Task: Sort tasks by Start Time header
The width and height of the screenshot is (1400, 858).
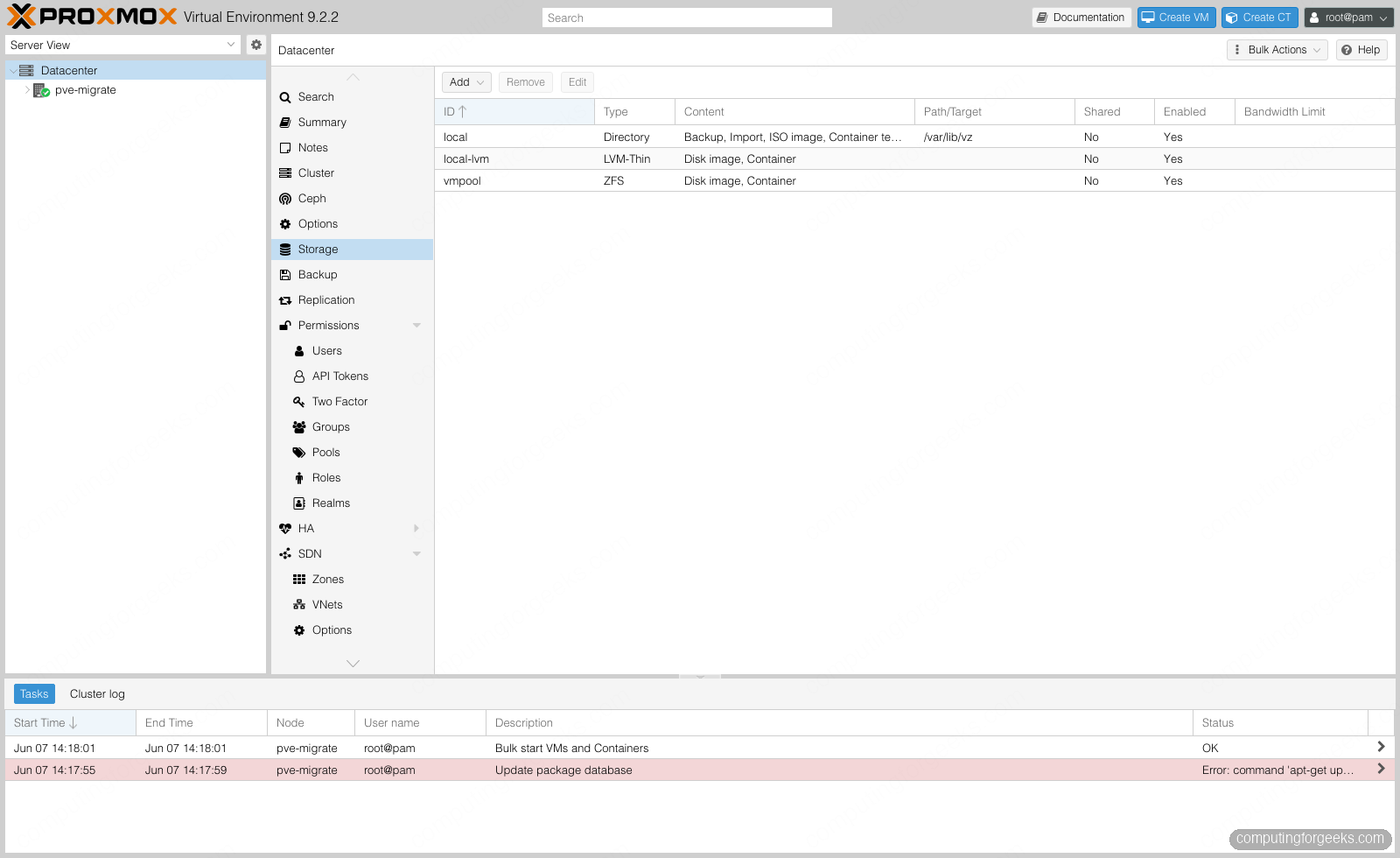Action: tap(70, 723)
